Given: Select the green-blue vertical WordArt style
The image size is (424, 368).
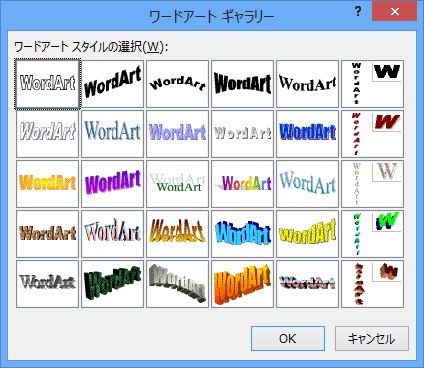Looking at the screenshot, I should [372, 234].
